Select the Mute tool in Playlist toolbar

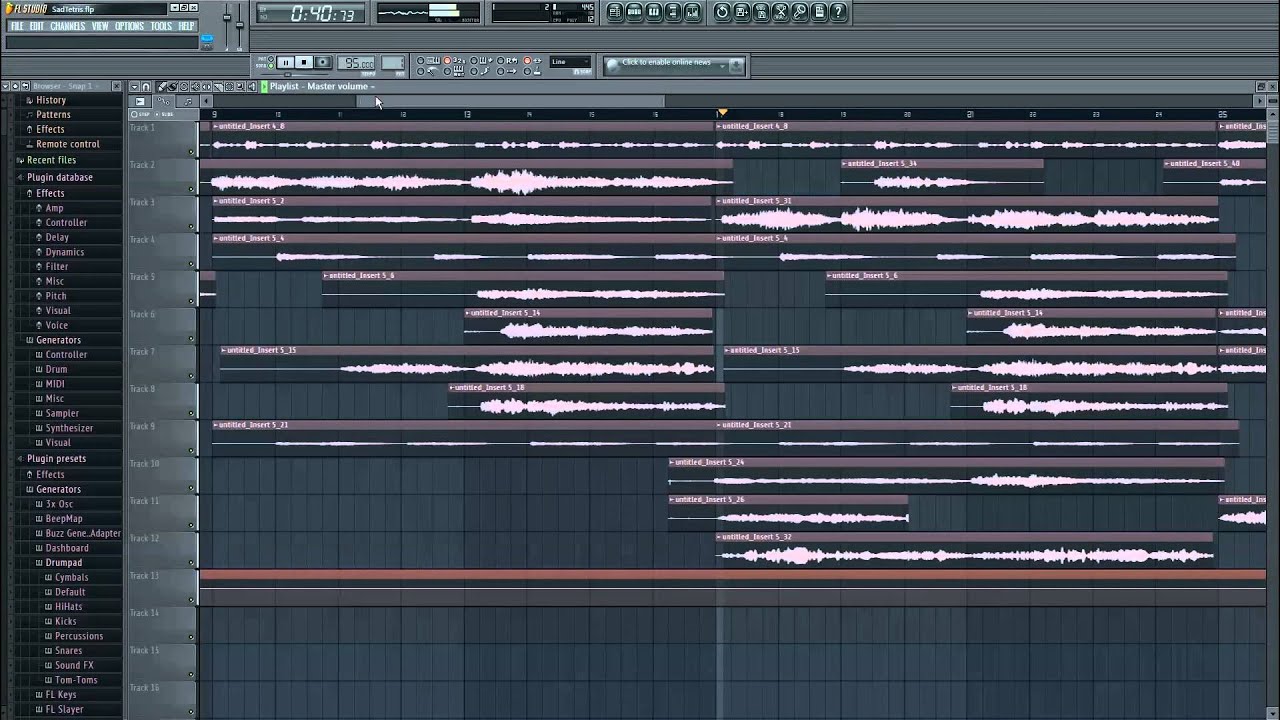click(194, 87)
